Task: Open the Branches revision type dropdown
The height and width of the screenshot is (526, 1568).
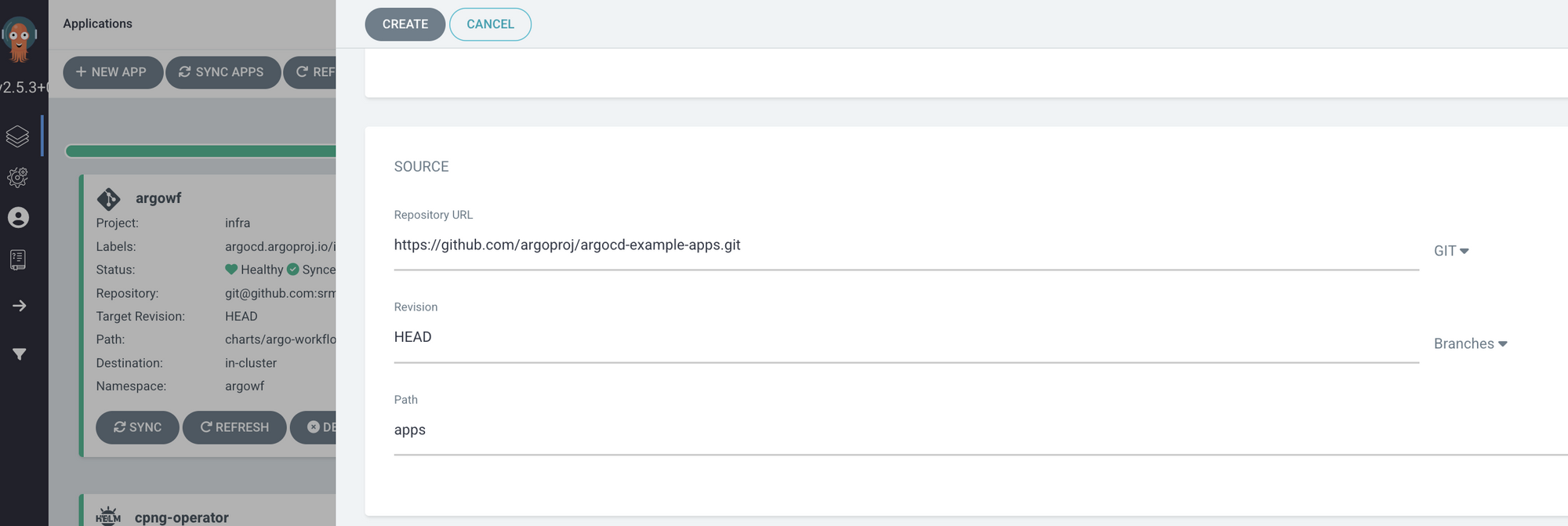Action: tap(1471, 344)
